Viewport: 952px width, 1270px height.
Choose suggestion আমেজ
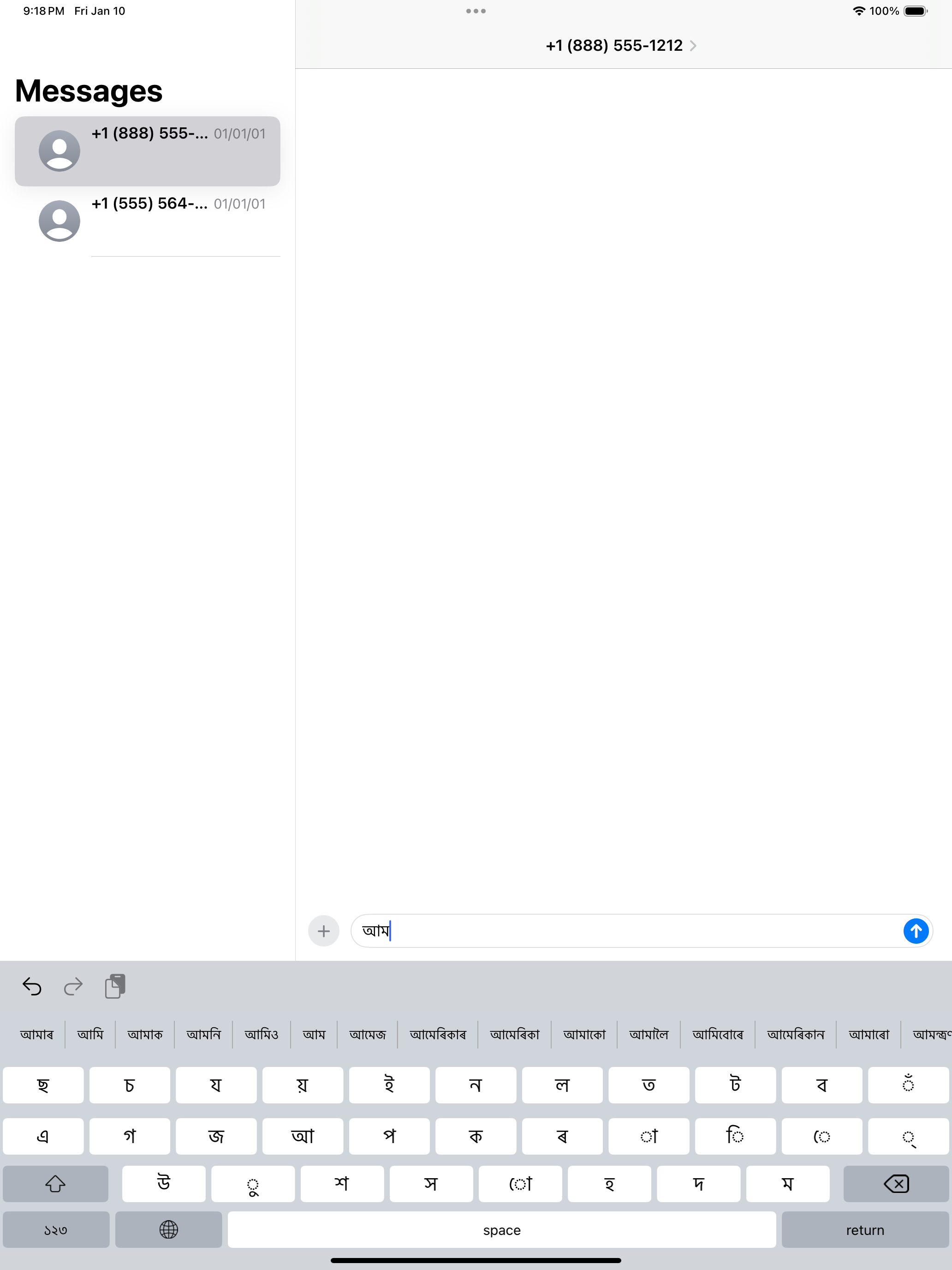pos(368,1034)
